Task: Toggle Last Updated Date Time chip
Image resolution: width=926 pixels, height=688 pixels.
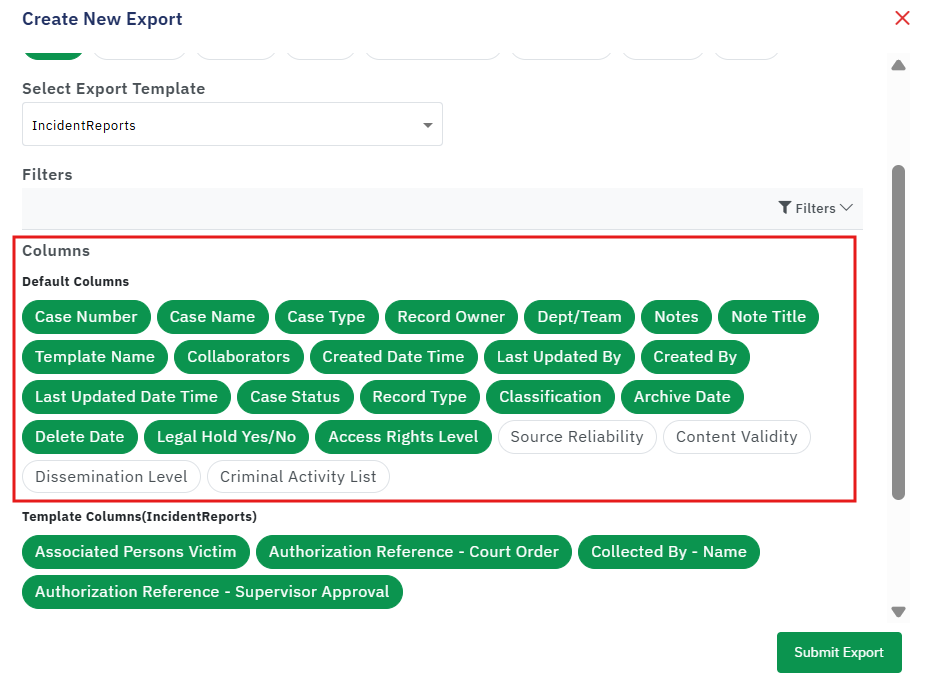Action: pos(126,397)
